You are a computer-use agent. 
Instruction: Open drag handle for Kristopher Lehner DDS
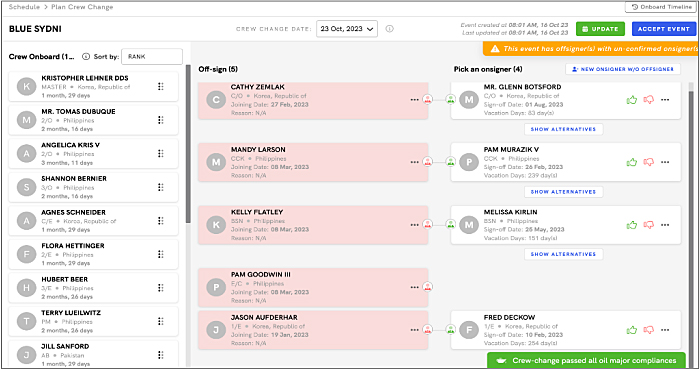[x=161, y=87]
